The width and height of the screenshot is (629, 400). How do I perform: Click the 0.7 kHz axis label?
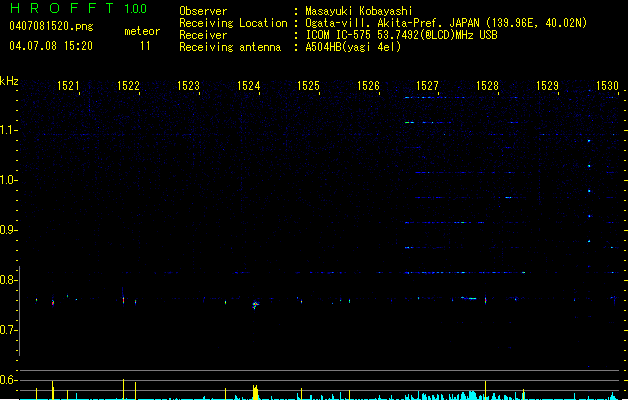(8, 330)
